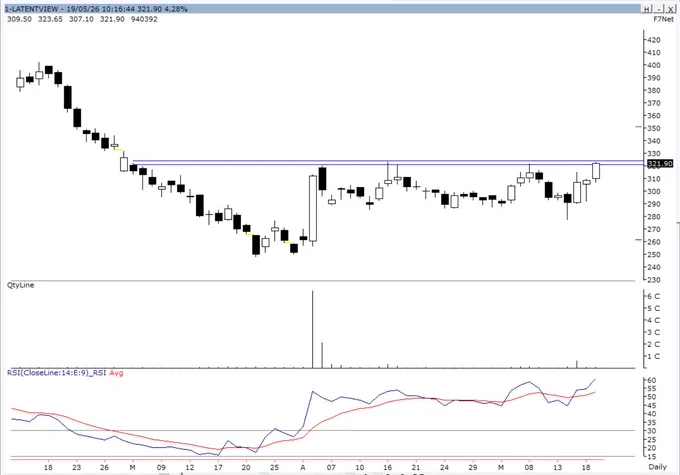Click the 260 price axis label
The width and height of the screenshot is (680, 475).
tap(654, 242)
